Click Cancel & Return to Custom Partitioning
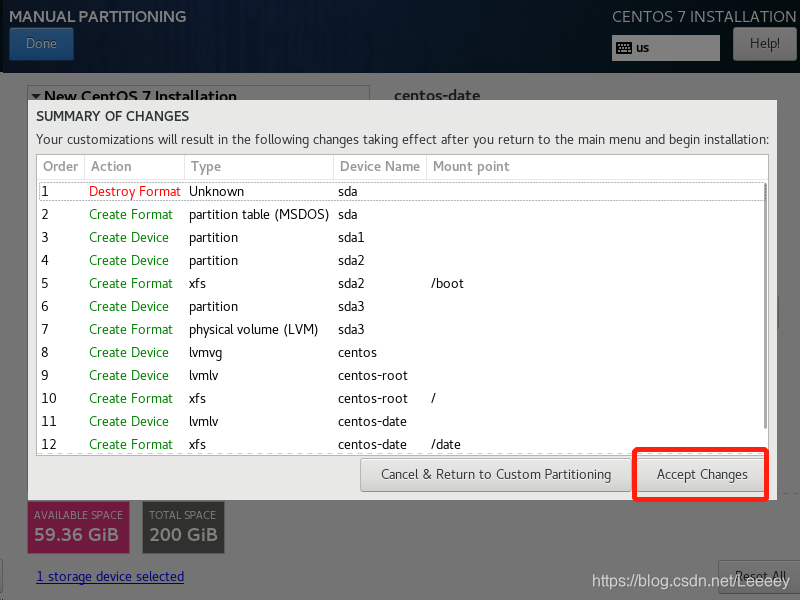800x600 pixels. point(495,474)
